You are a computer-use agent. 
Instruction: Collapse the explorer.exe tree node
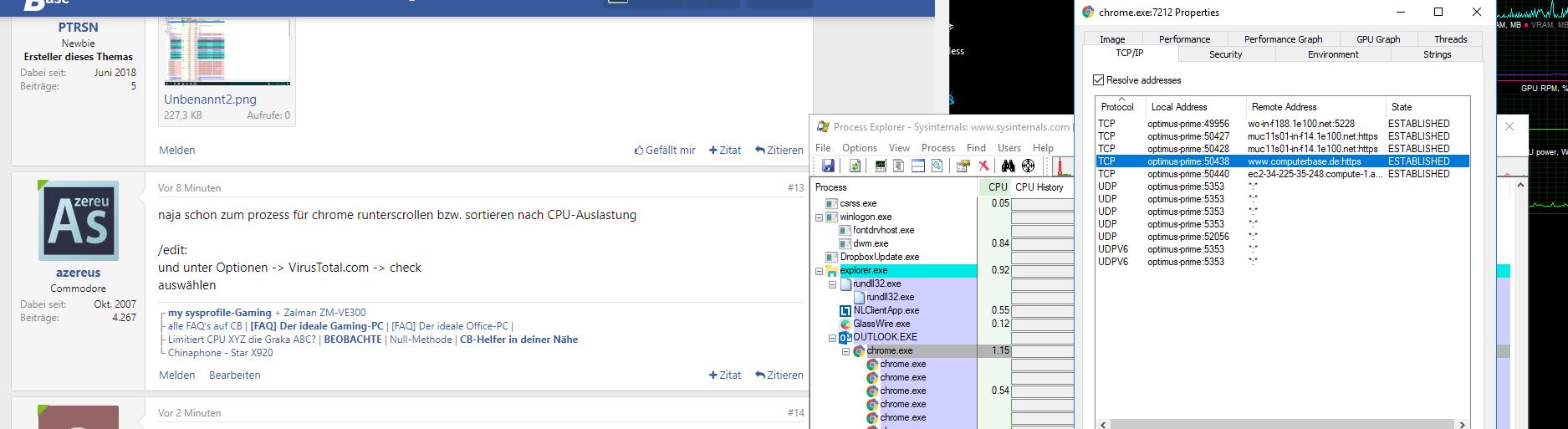point(820,271)
